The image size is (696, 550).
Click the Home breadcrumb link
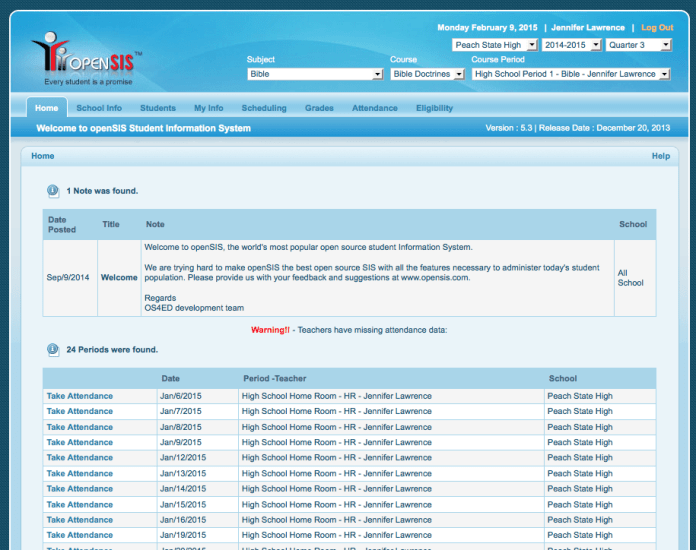click(43, 156)
